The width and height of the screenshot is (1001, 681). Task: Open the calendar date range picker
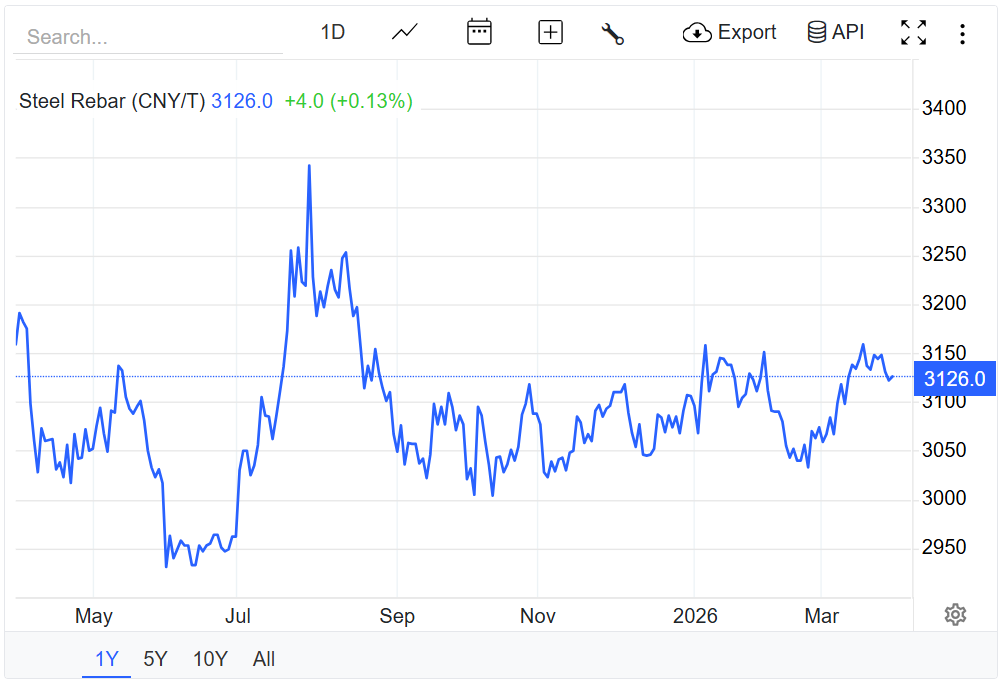coord(479,32)
